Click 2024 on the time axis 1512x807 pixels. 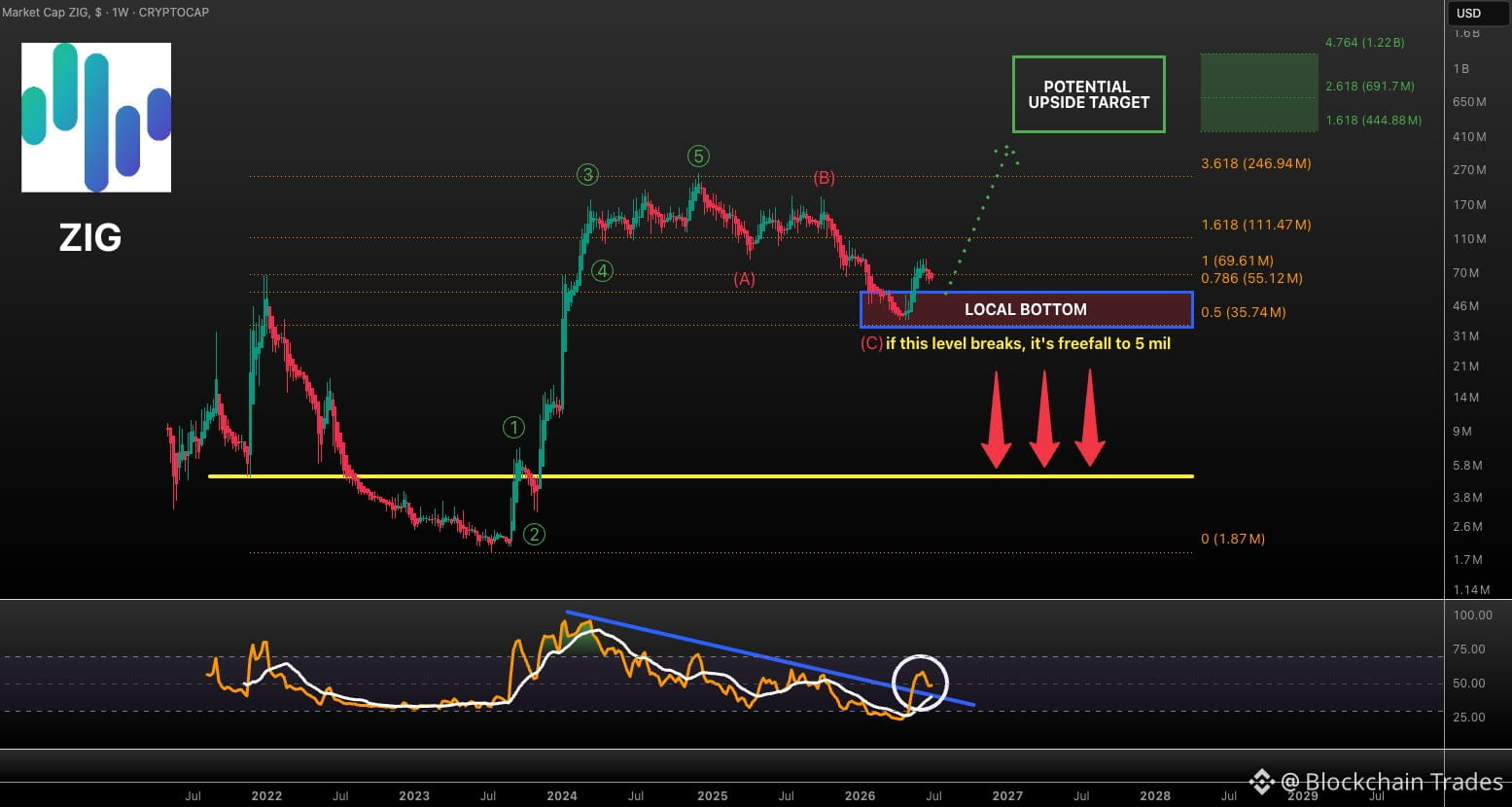[x=562, y=795]
